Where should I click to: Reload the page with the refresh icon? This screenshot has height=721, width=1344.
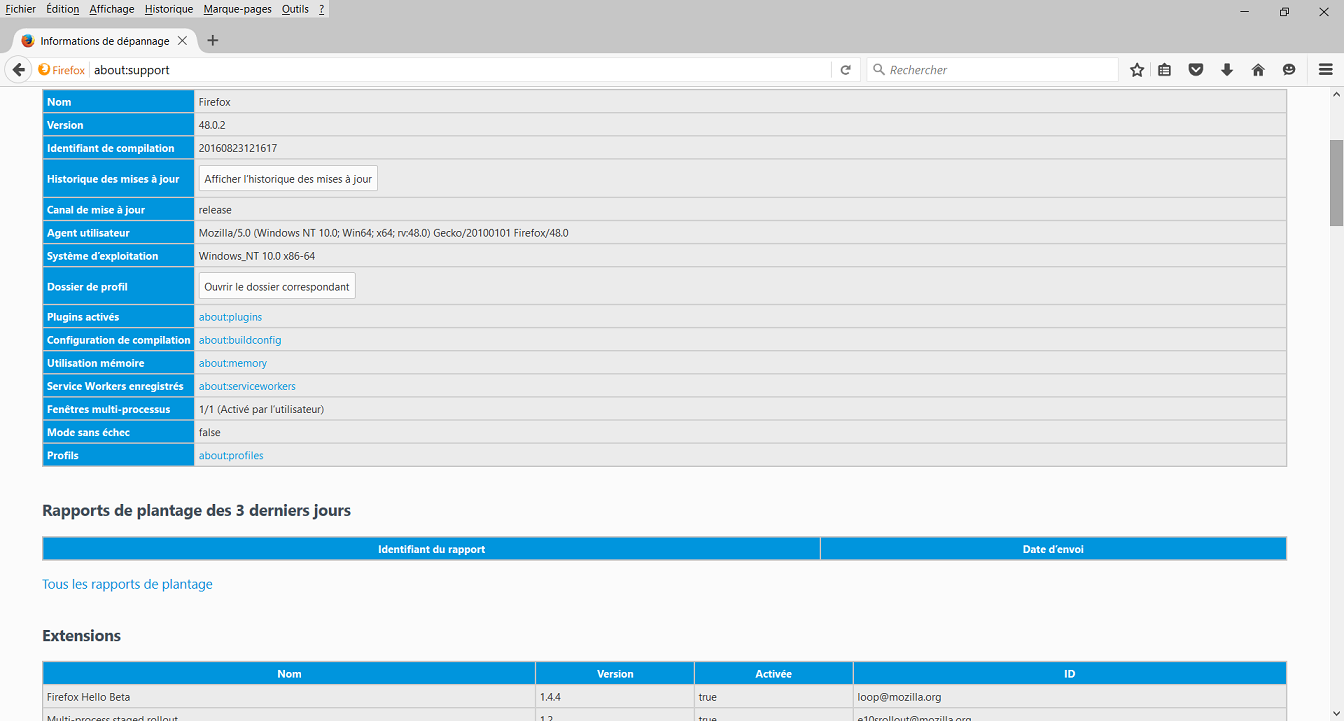845,70
